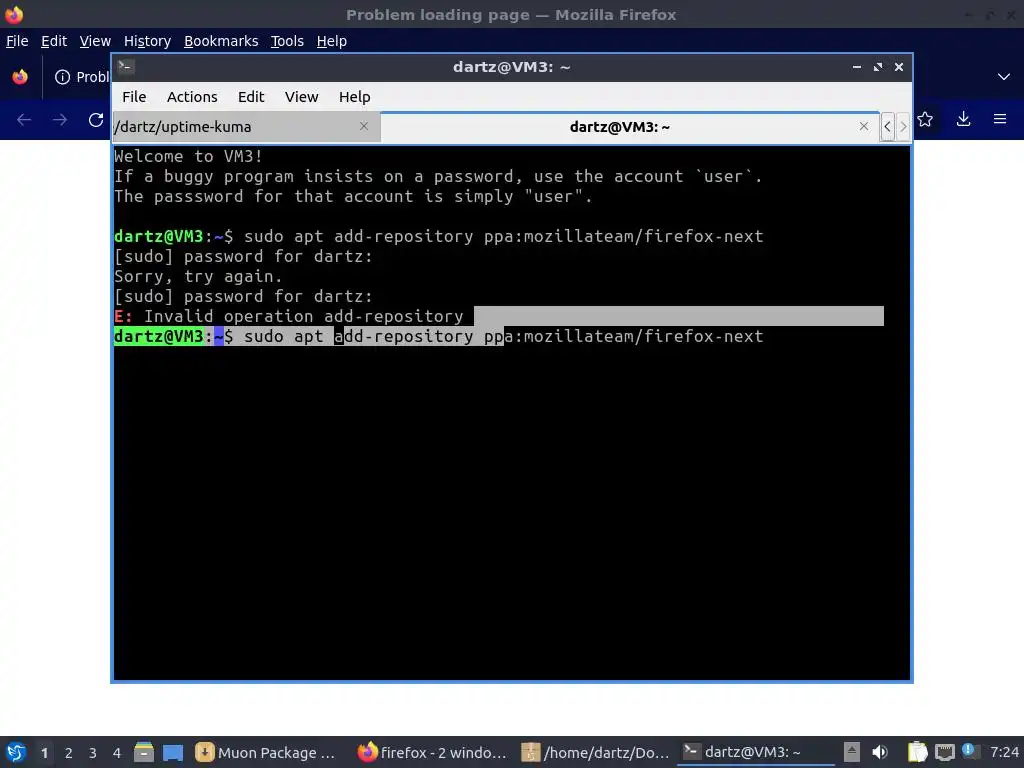1024x768 pixels.
Task: Click the dartz@VM3: ~ taskbar entry
Action: [x=756, y=753]
